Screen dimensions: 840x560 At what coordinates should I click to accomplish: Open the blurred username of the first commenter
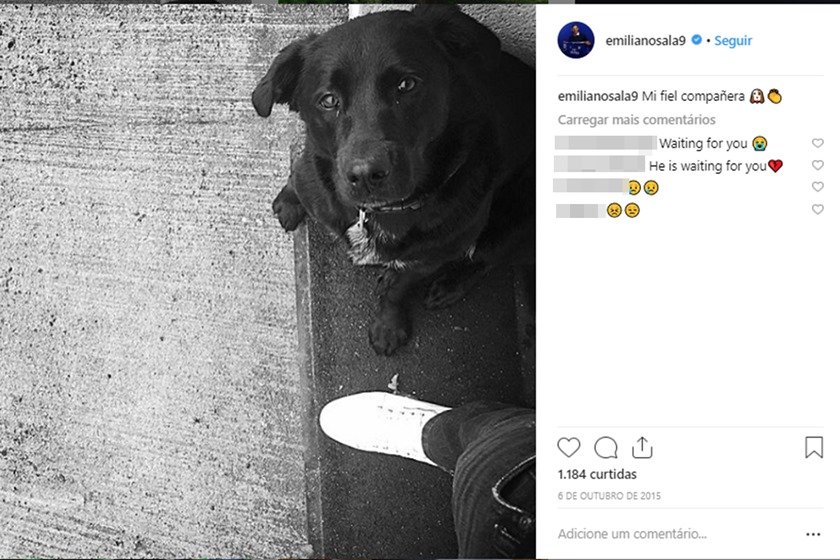point(606,143)
